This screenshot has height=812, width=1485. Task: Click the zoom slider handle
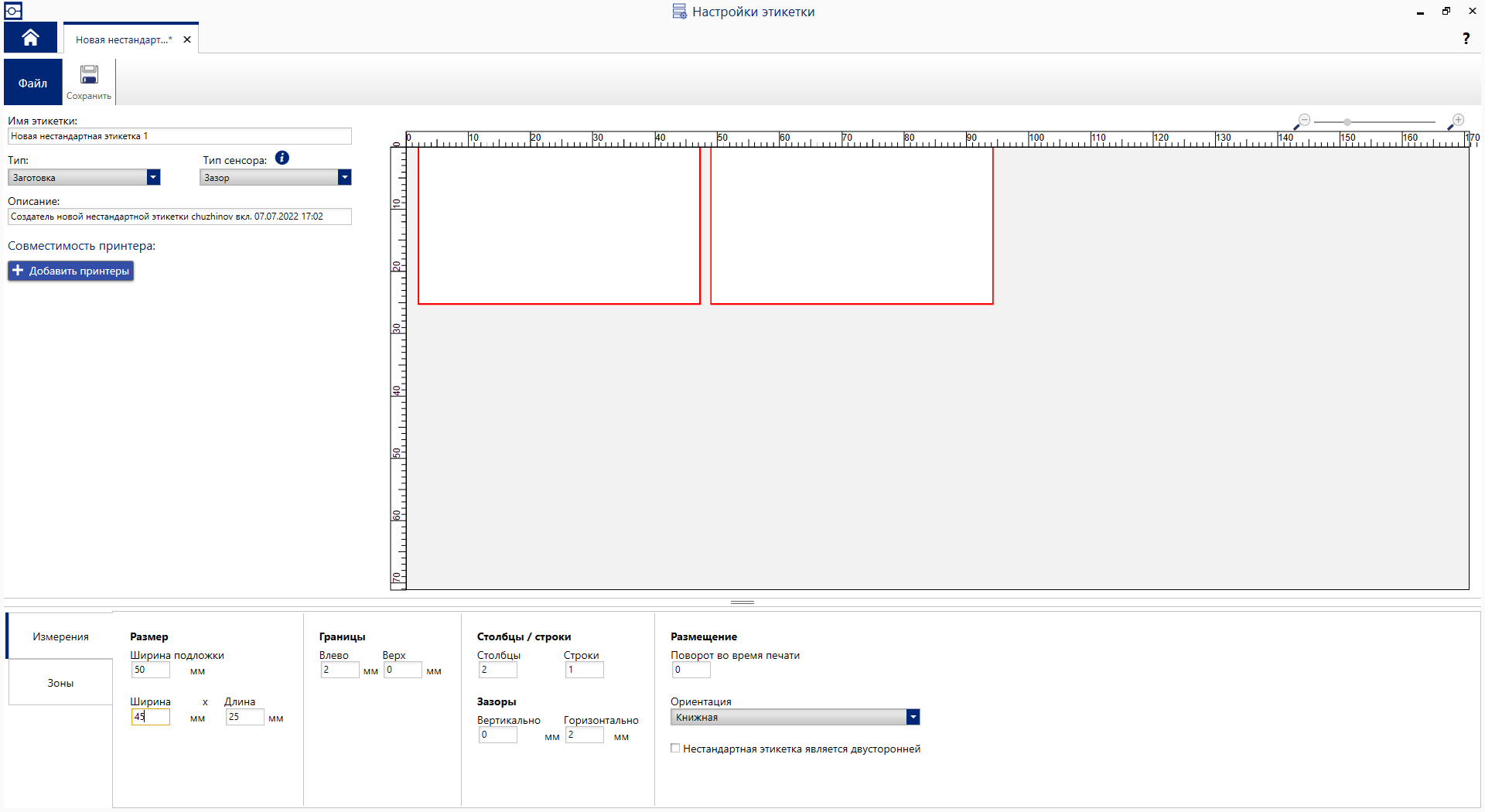[x=1347, y=122]
